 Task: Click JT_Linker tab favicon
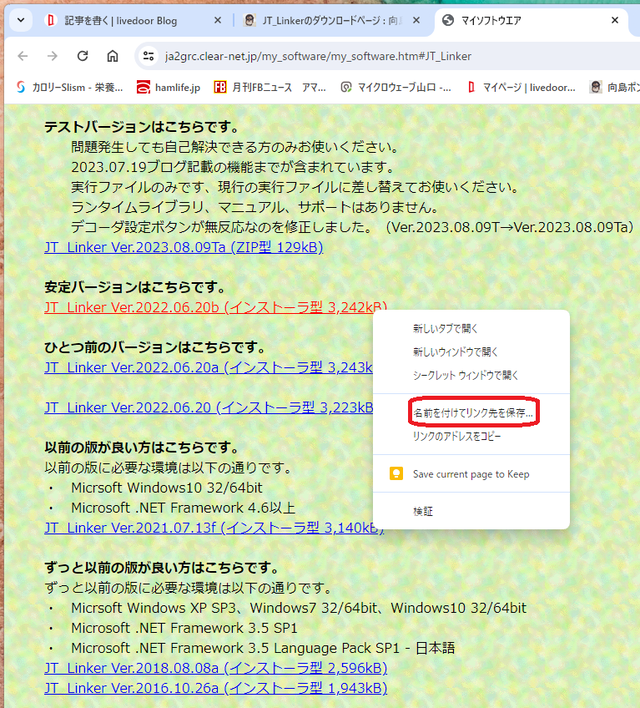(x=249, y=20)
